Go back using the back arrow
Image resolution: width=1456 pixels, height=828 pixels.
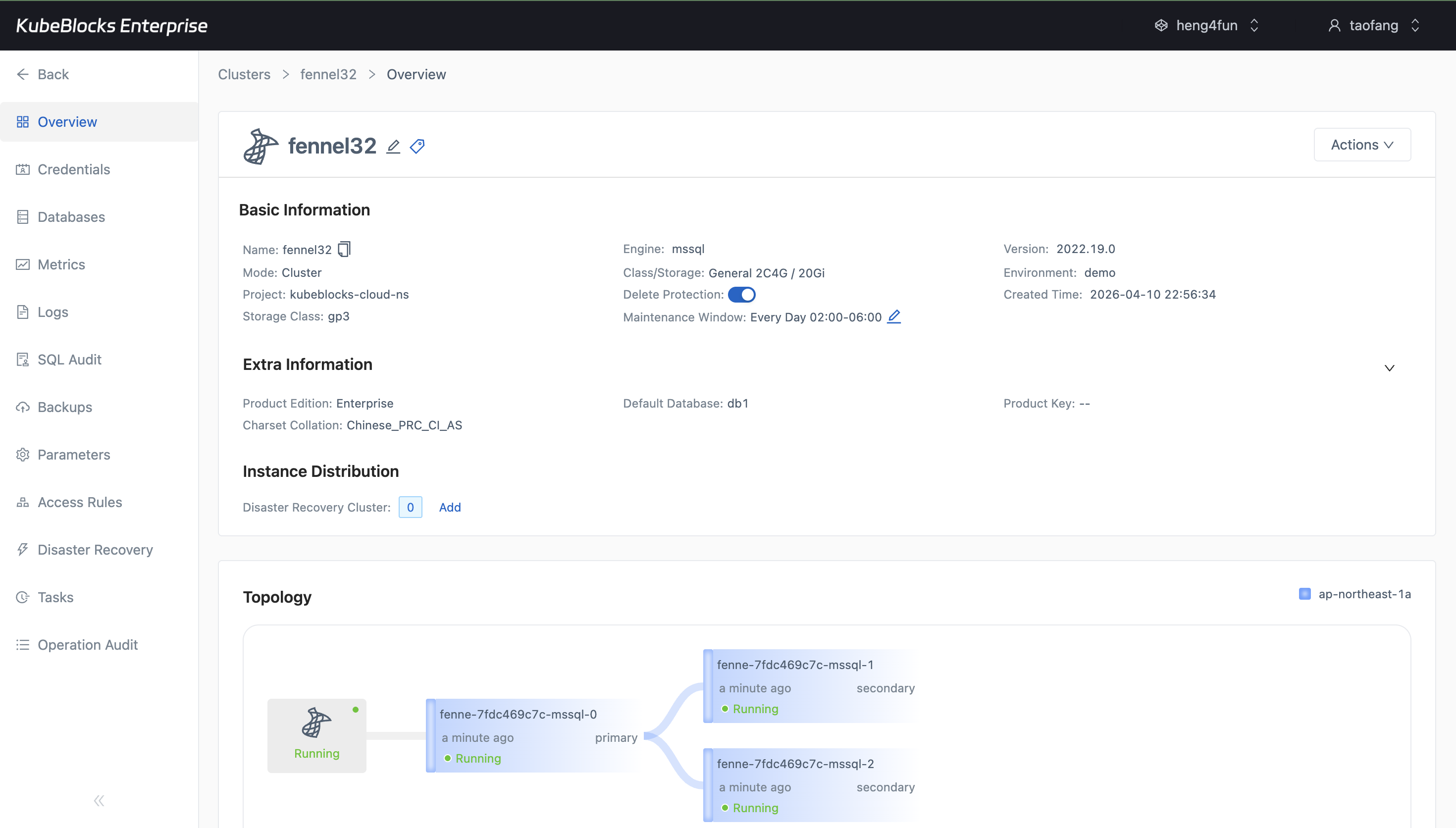click(23, 74)
